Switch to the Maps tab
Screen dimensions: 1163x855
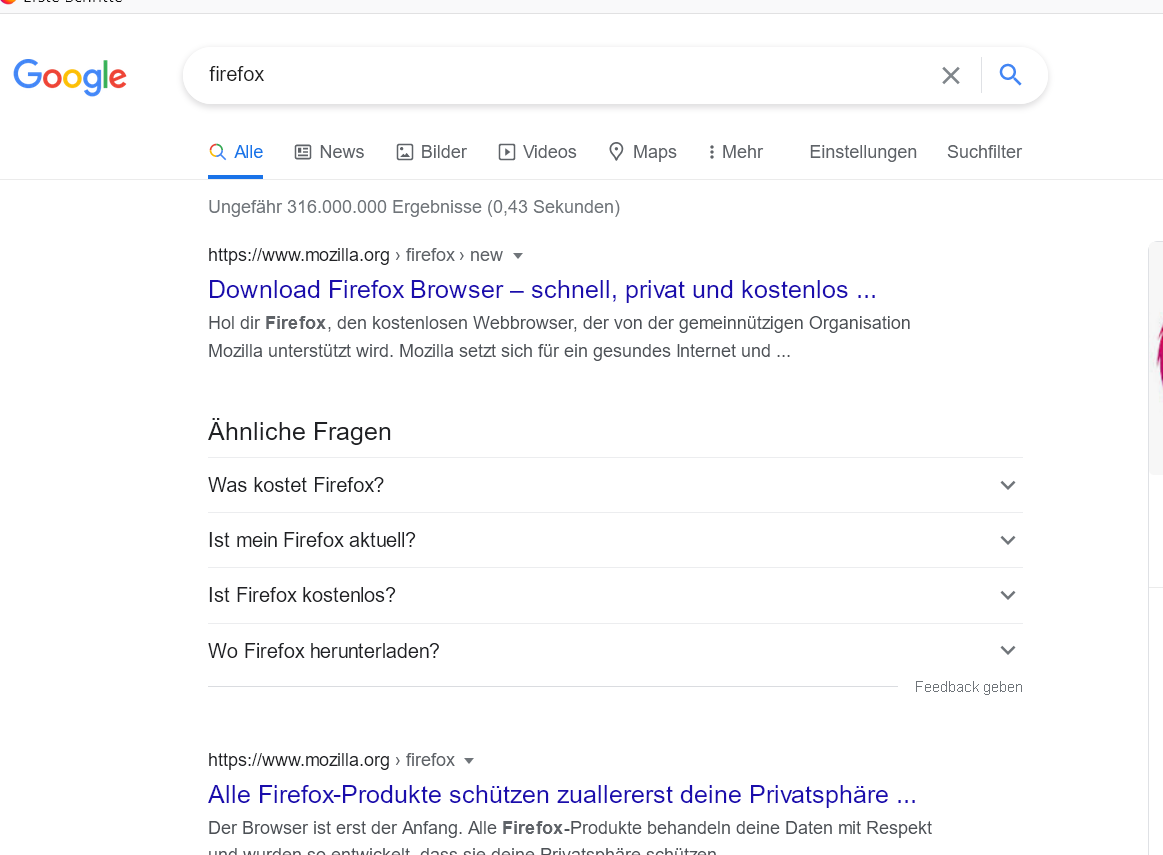643,152
